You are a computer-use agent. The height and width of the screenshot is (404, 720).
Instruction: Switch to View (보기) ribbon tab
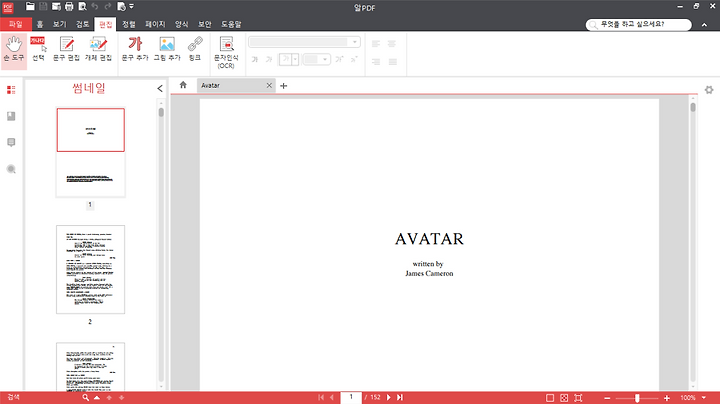60,24
